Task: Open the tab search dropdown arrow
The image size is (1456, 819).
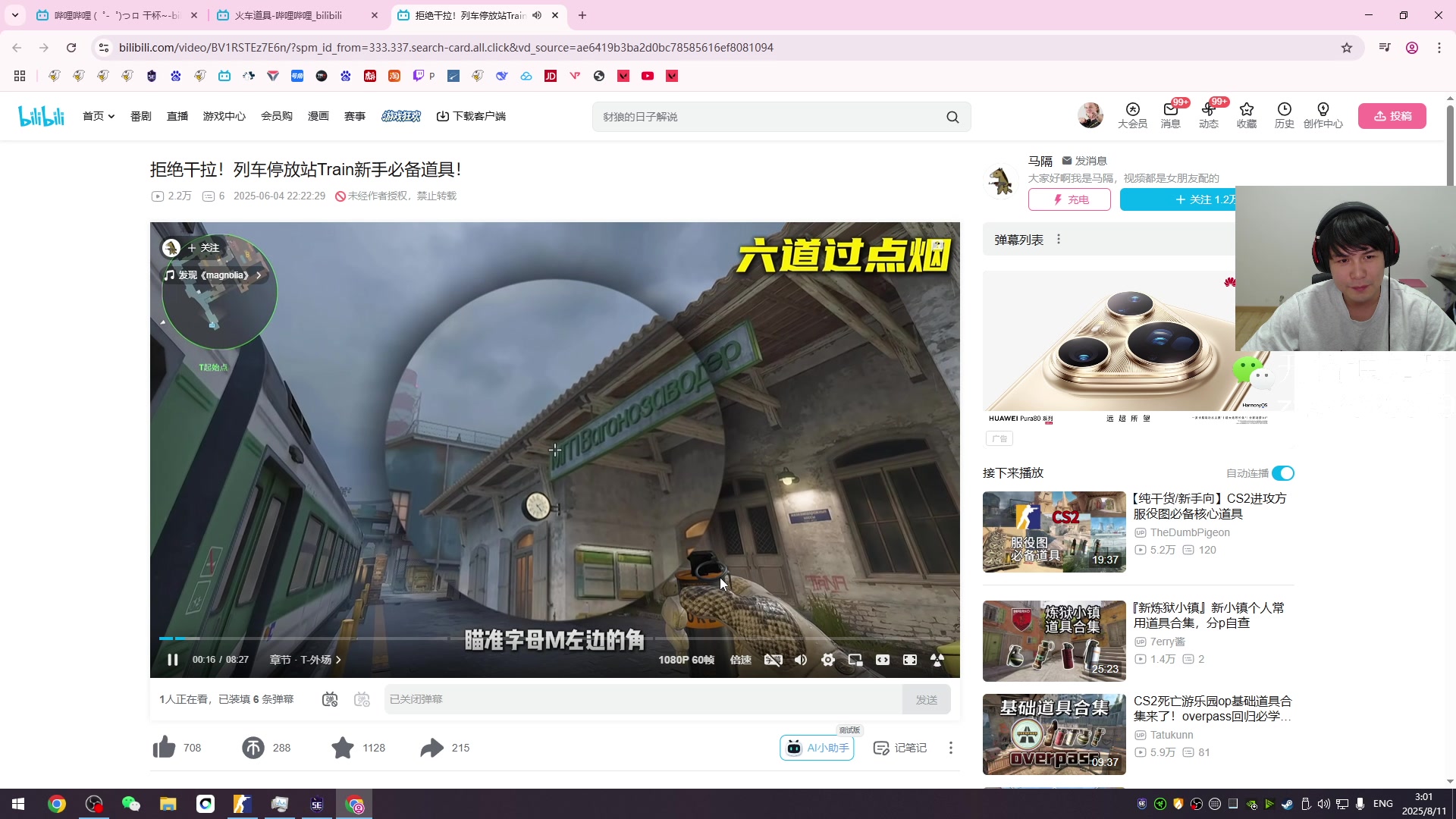Action: coord(15,15)
